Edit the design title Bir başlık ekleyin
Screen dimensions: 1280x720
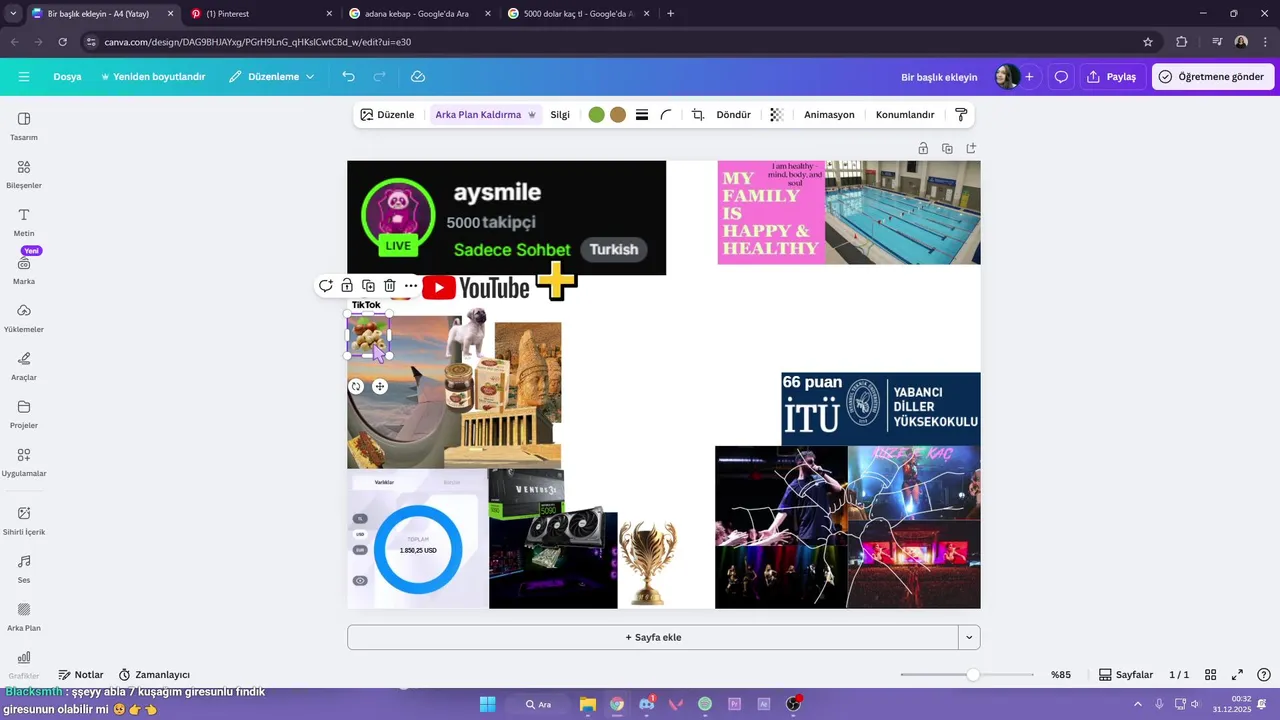[939, 77]
